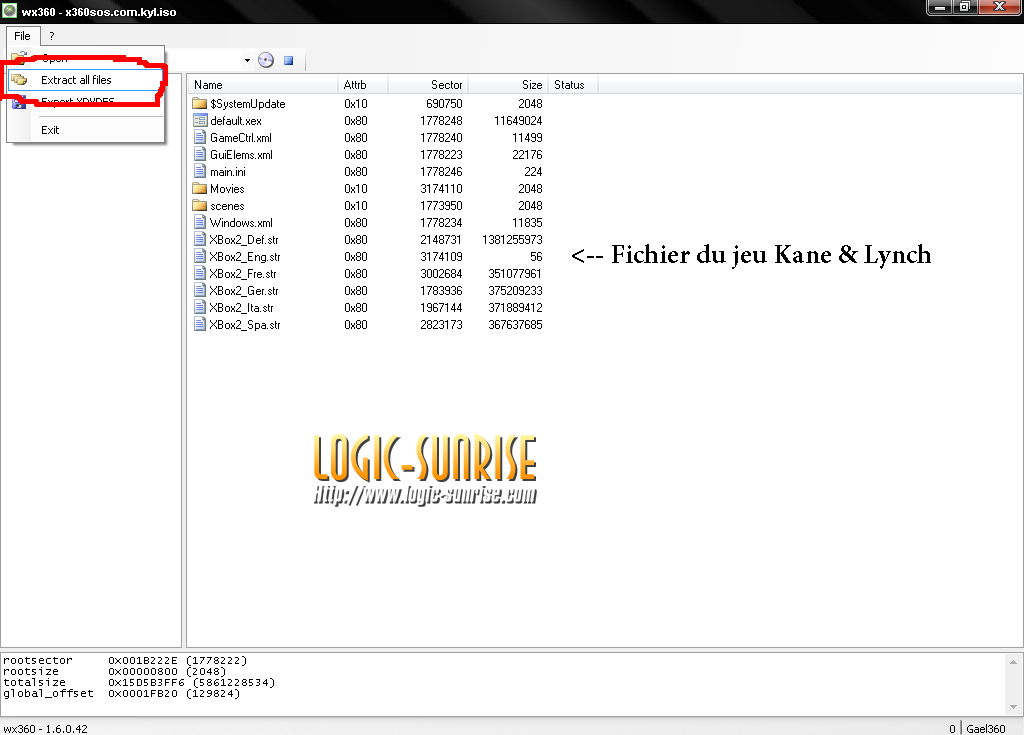The height and width of the screenshot is (735, 1024).
Task: Click the wx360 app icon in title bar
Action: [10, 11]
